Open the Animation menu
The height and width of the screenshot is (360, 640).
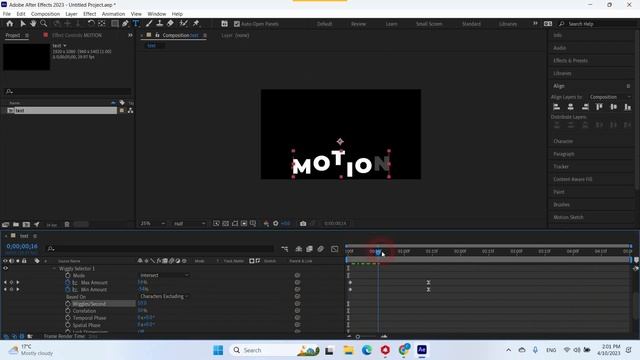coord(113,14)
